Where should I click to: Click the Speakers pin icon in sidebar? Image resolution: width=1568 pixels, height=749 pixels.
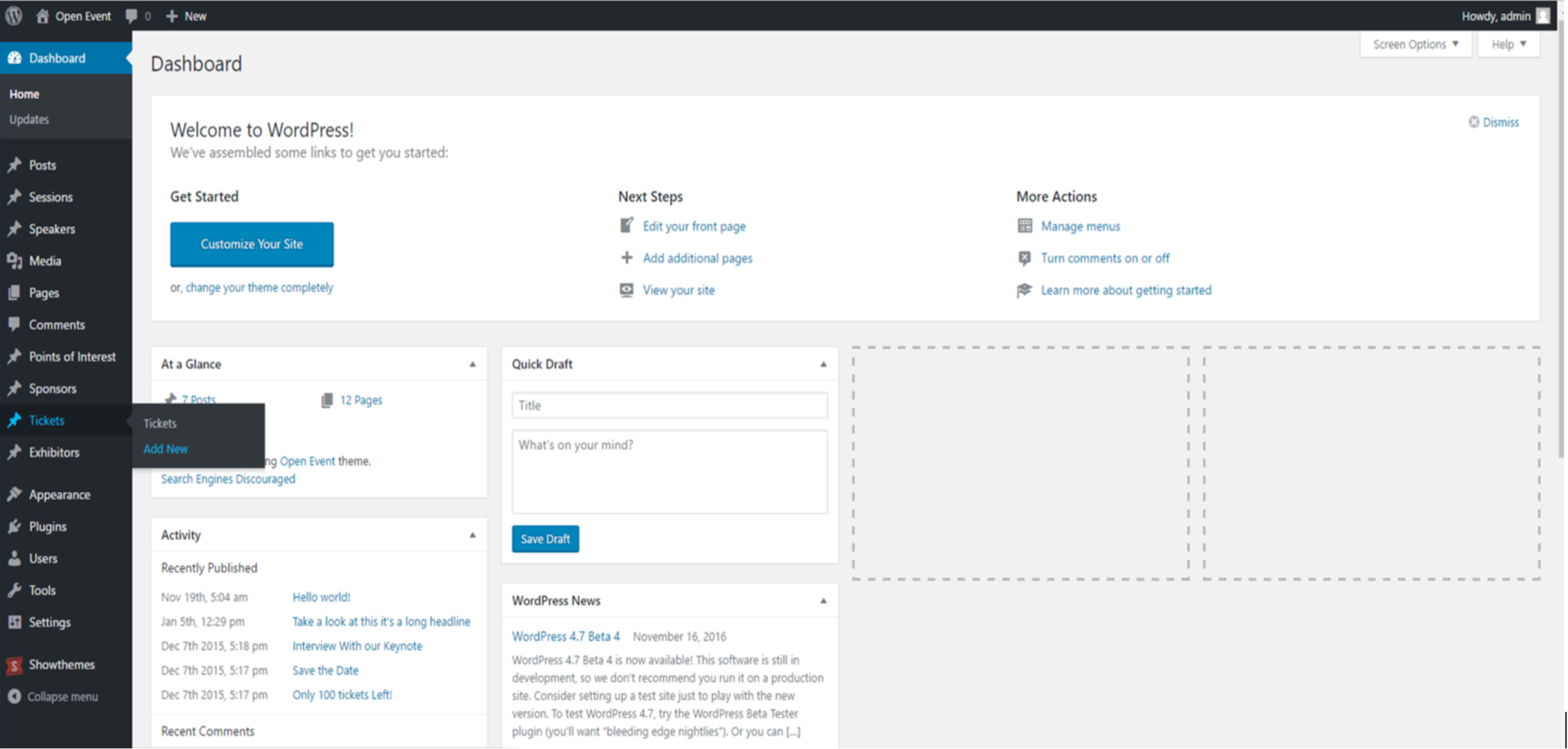coord(14,229)
